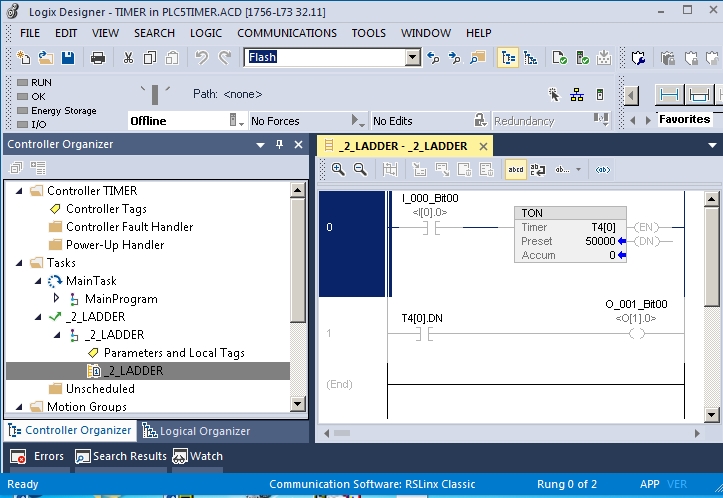Click the Who Active network icon
Viewport: 723px width, 498px height.
point(577,95)
